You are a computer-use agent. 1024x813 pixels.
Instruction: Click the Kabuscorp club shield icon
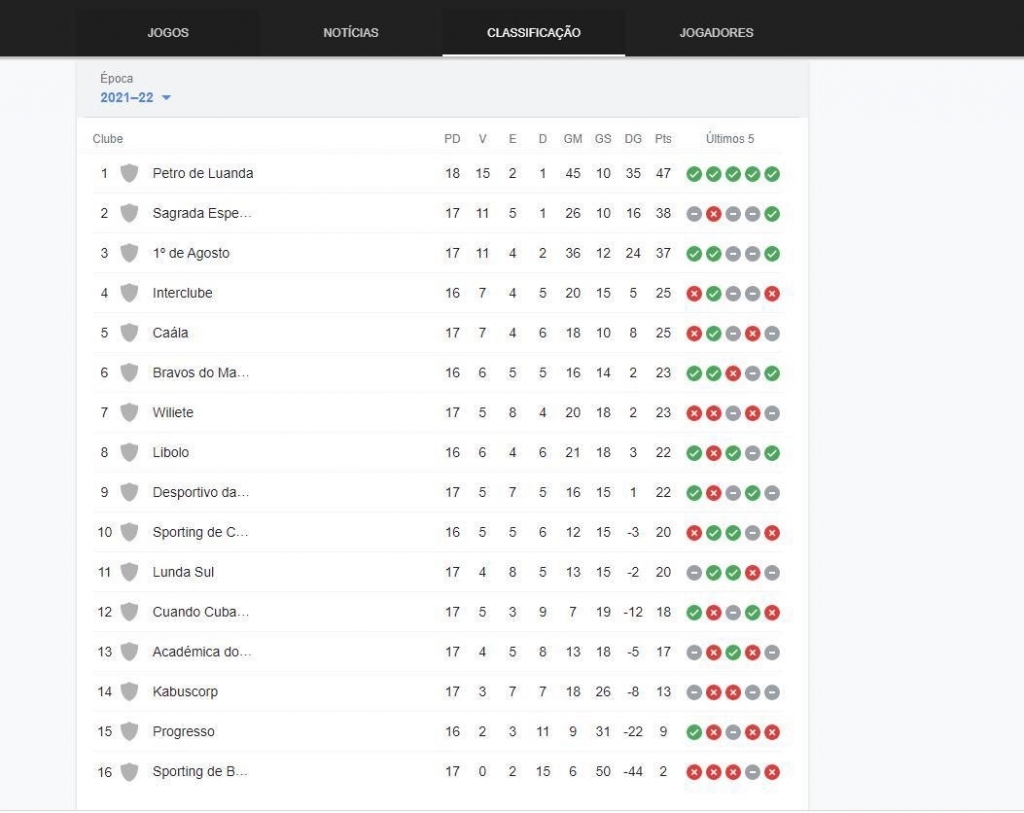pos(129,691)
